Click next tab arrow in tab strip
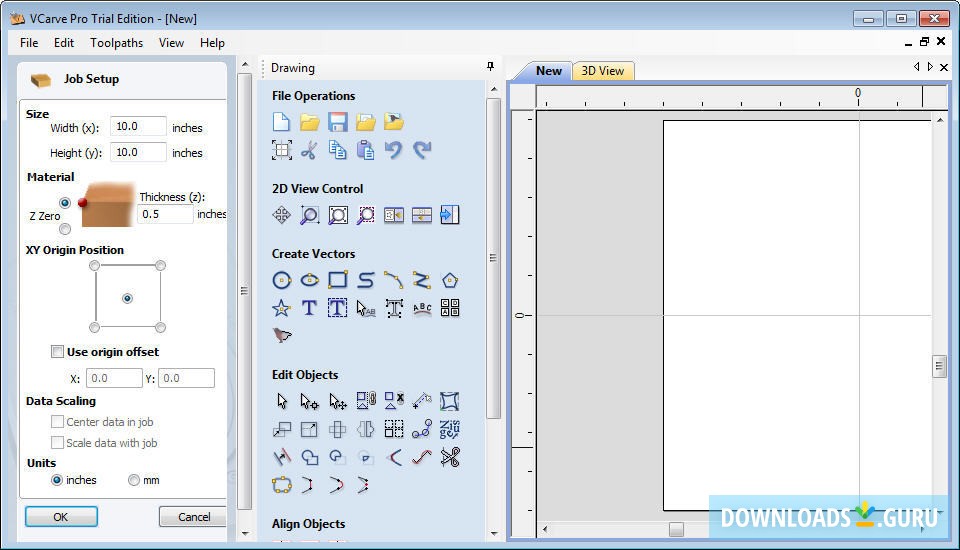 [931, 67]
